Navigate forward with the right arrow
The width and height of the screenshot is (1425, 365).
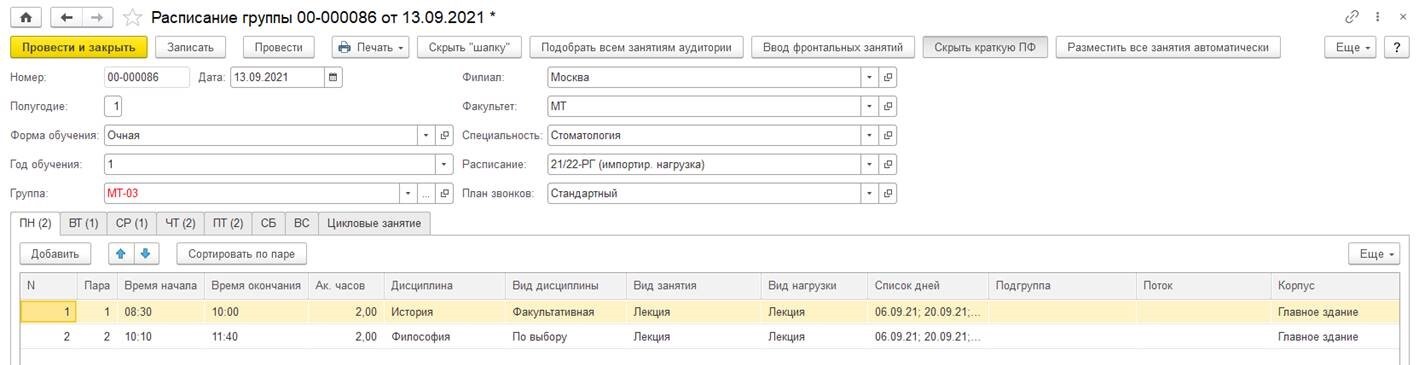tap(98, 17)
